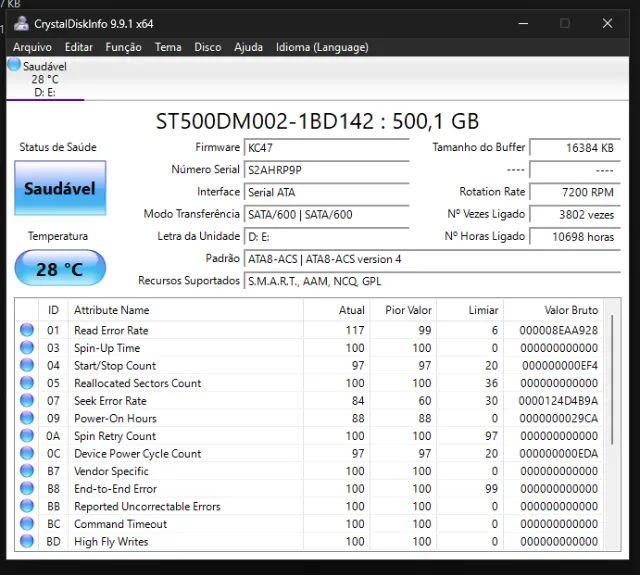Screen dimensions: 640x575
Task: Click the Valor Bruto column header
Action: (x=554, y=310)
